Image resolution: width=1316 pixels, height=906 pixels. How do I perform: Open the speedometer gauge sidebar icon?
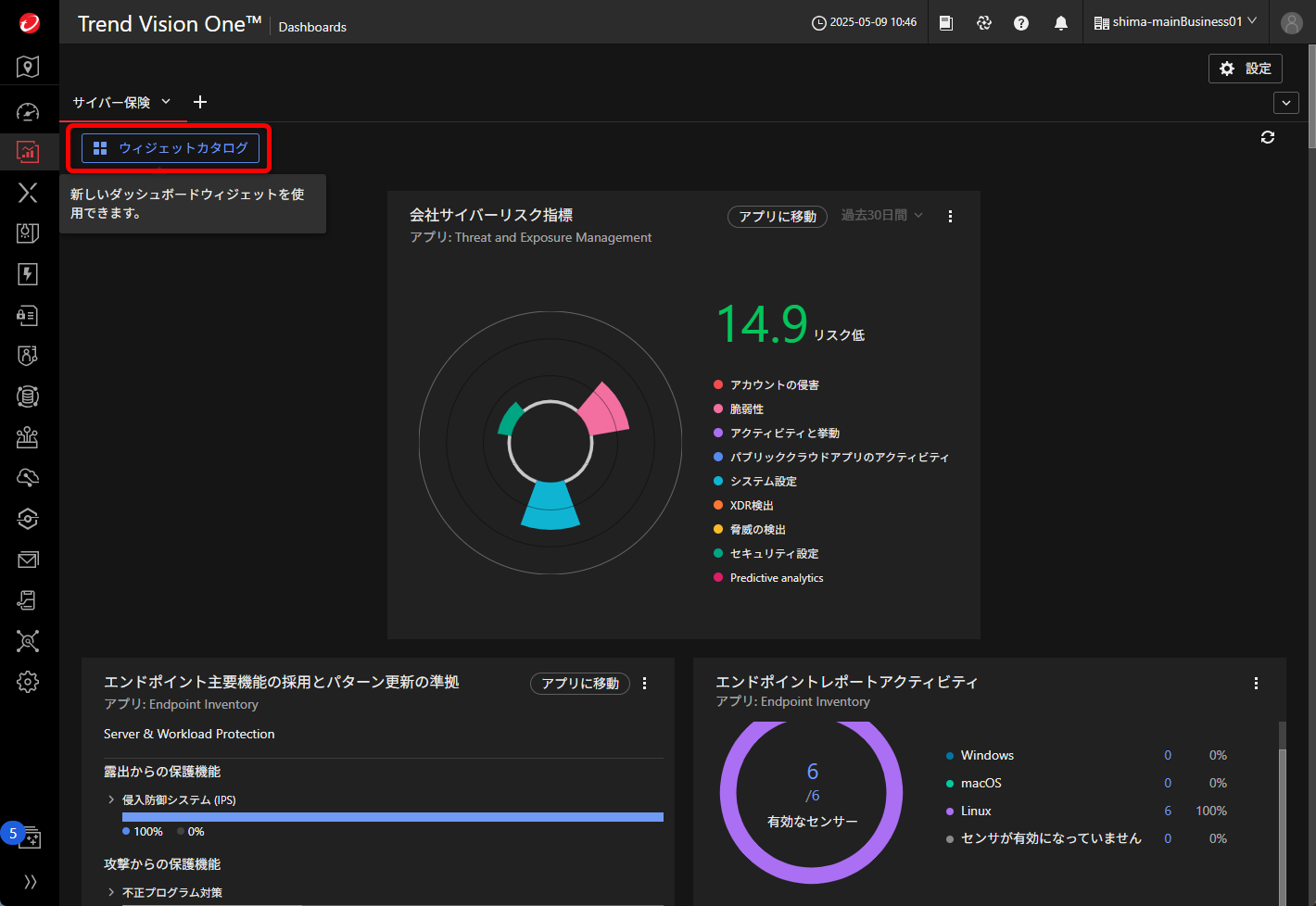point(28,112)
